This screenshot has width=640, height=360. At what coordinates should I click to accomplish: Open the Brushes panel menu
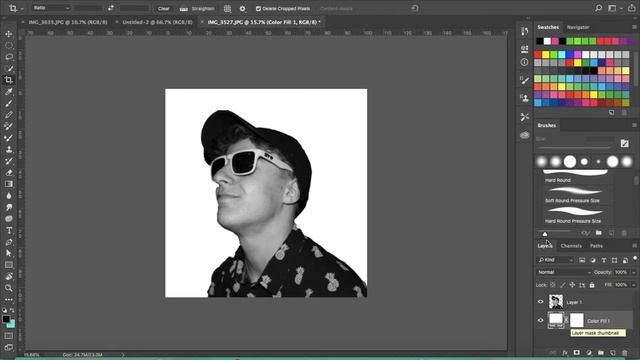pyautogui.click(x=634, y=125)
